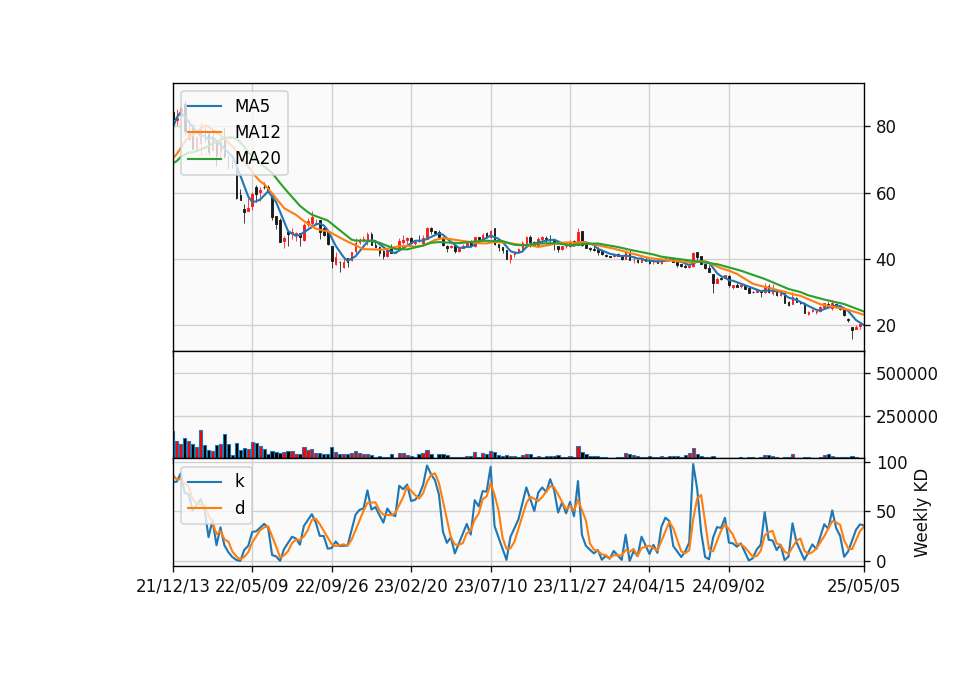This screenshot has width=960, height=690.
Task: Click the 24/04/15 date label
Action: click(x=649, y=586)
